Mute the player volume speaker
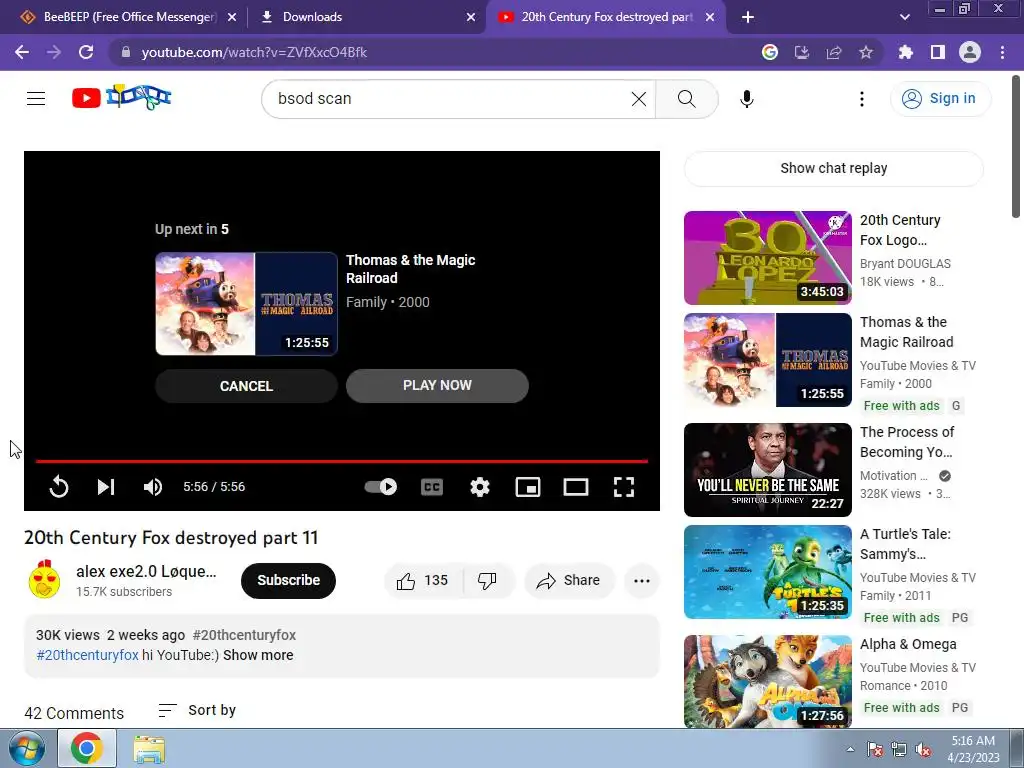The image size is (1024, 768). tap(153, 487)
